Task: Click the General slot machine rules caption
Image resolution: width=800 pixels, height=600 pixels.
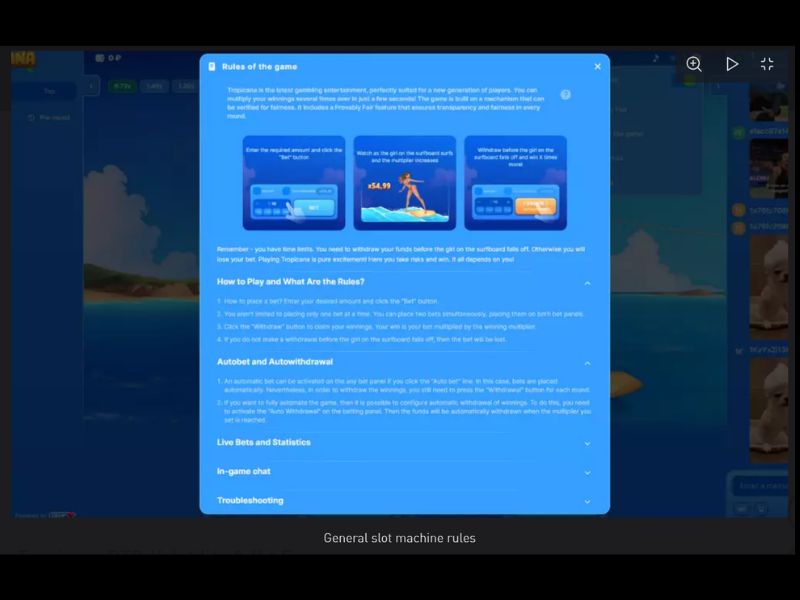Action: 400,538
